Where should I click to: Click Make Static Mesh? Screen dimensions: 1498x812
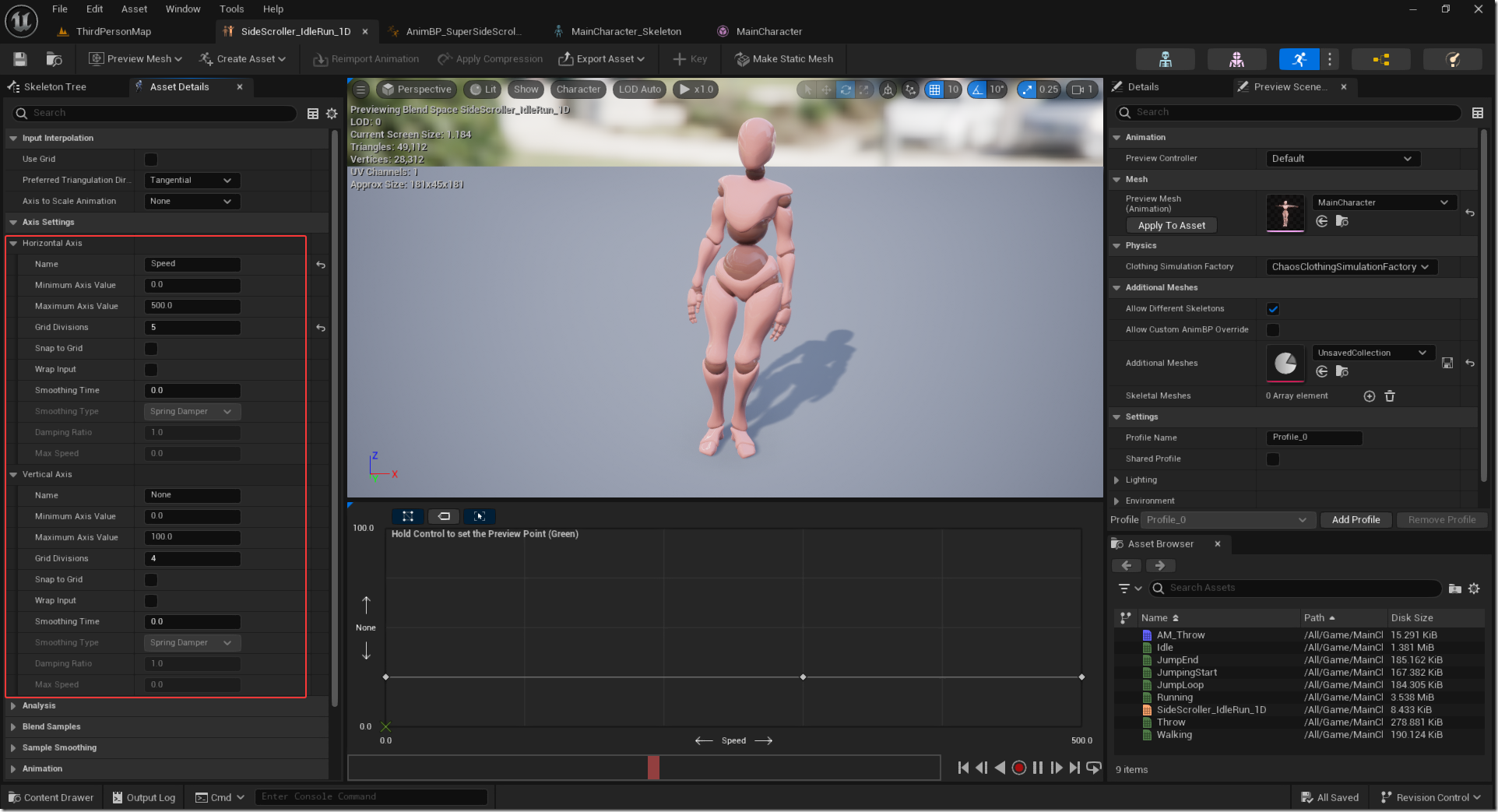(x=784, y=59)
